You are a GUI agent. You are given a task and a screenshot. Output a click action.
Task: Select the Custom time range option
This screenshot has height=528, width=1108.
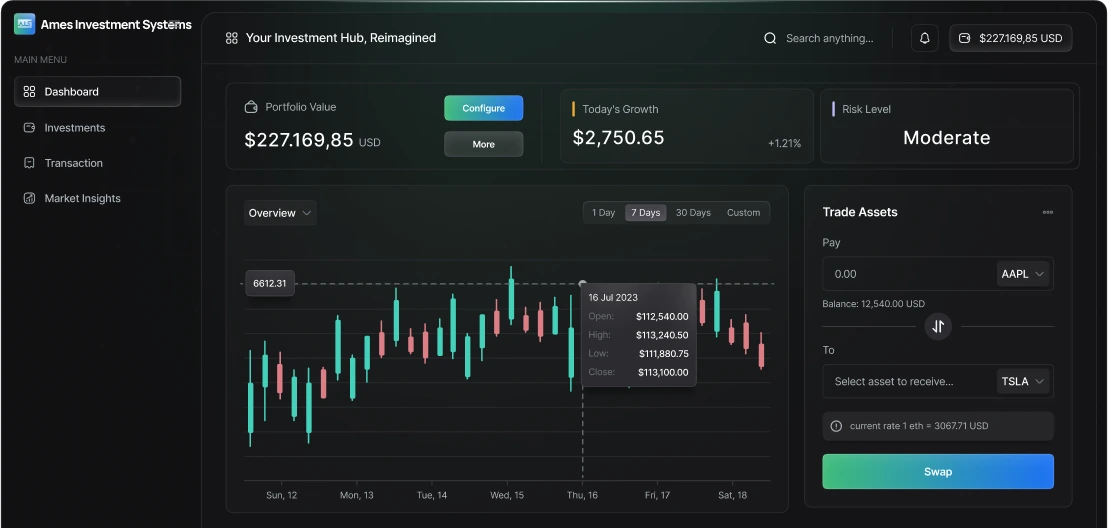pyautogui.click(x=743, y=213)
